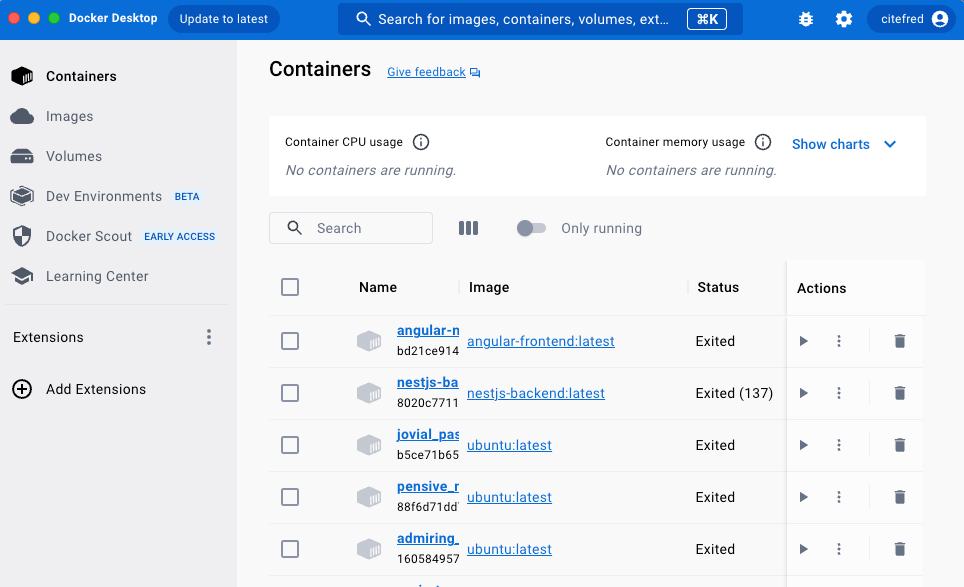Start the nestjs-backend container
Viewport: 964px width, 587px height.
pyautogui.click(x=804, y=393)
